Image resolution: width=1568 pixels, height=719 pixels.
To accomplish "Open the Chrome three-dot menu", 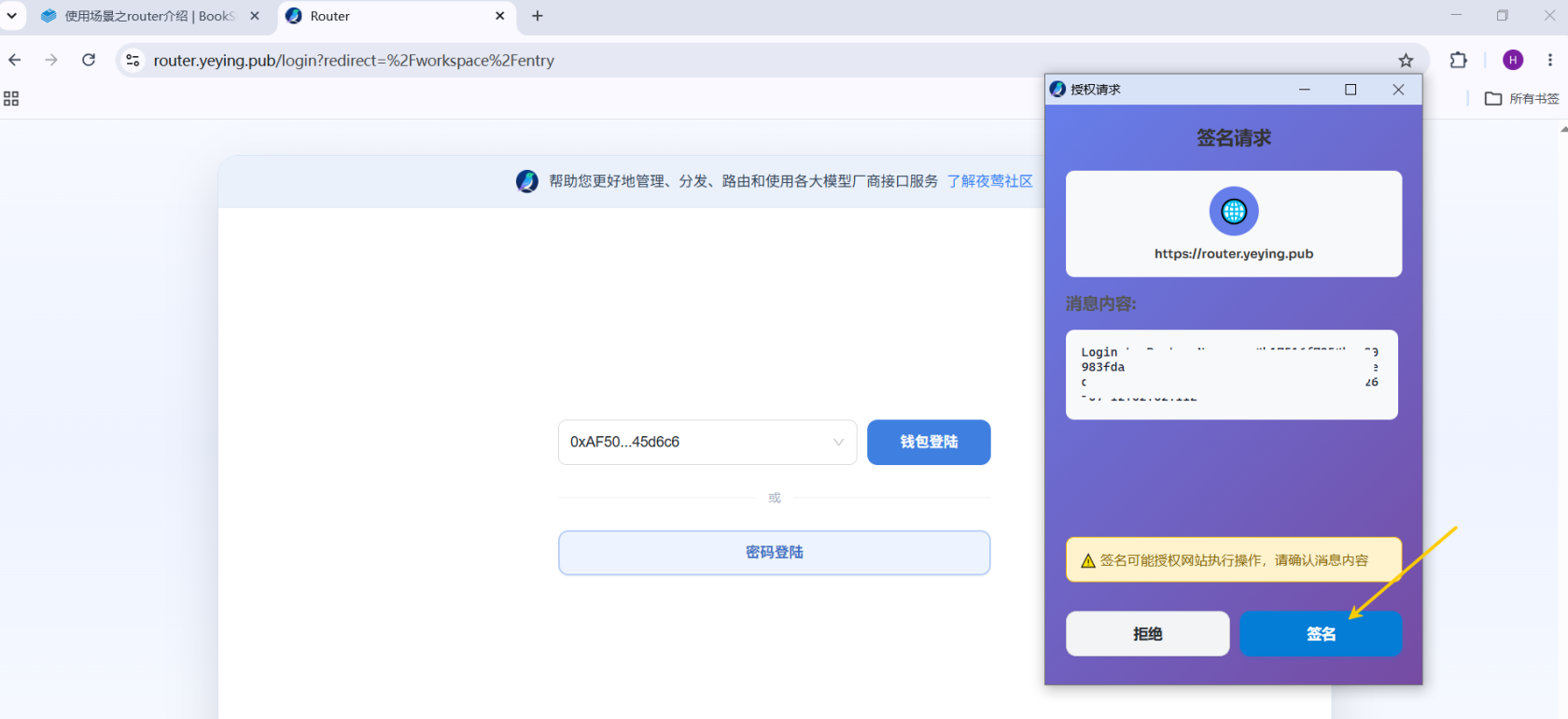I will tap(1550, 60).
